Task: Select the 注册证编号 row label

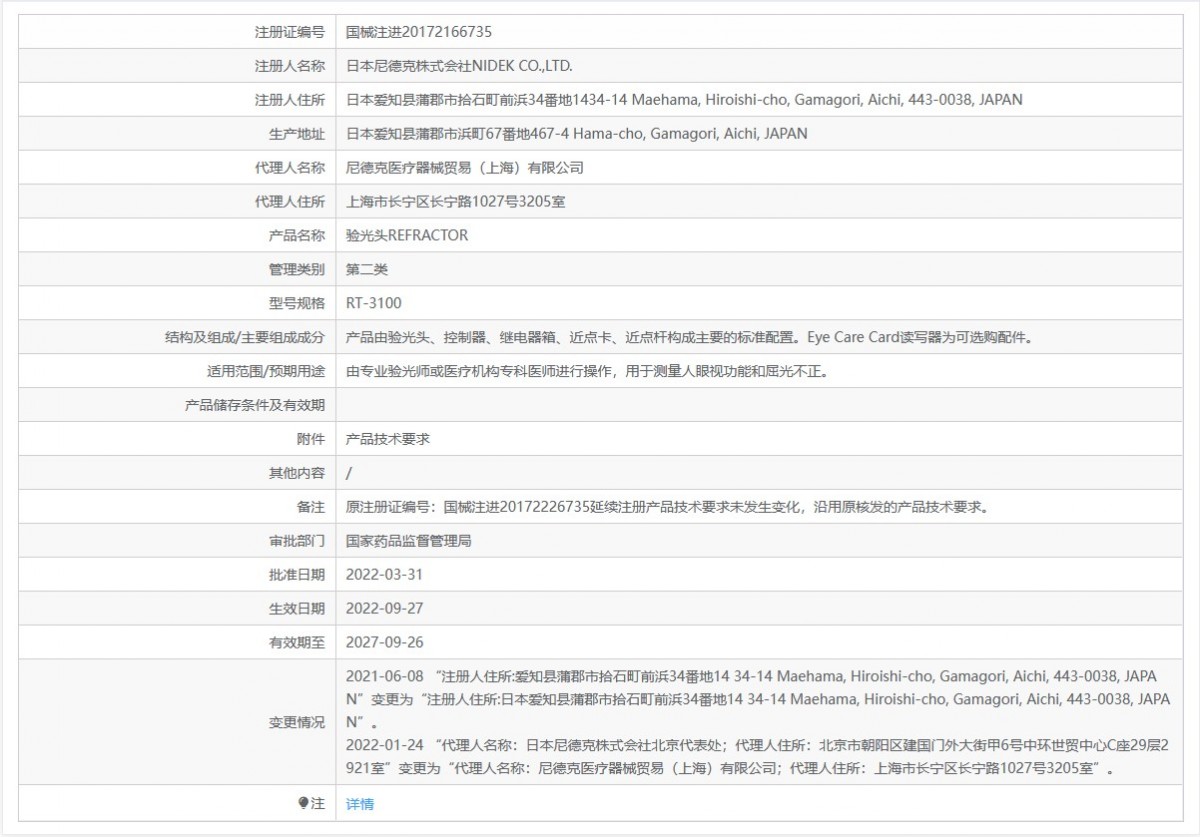Action: coord(290,32)
